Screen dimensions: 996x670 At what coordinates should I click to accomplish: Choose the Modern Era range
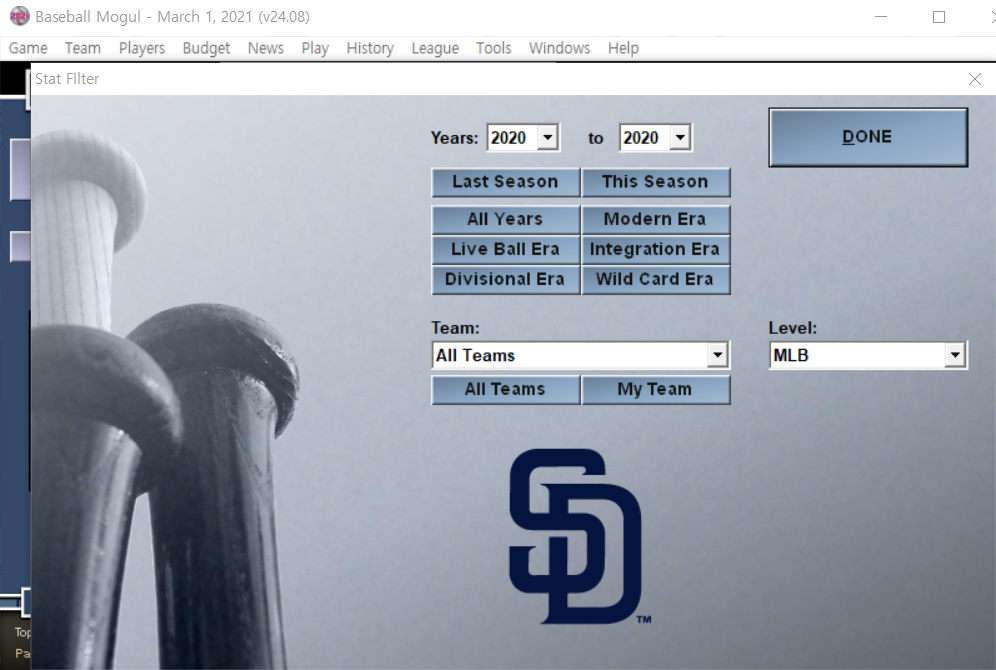click(x=656, y=219)
